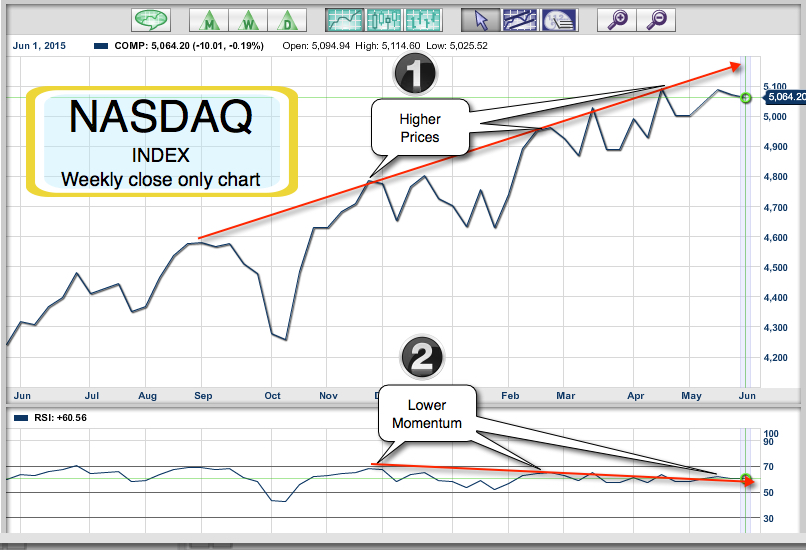This screenshot has width=806, height=550.
Task: Click the 4,800 price axis label
Action: click(775, 177)
